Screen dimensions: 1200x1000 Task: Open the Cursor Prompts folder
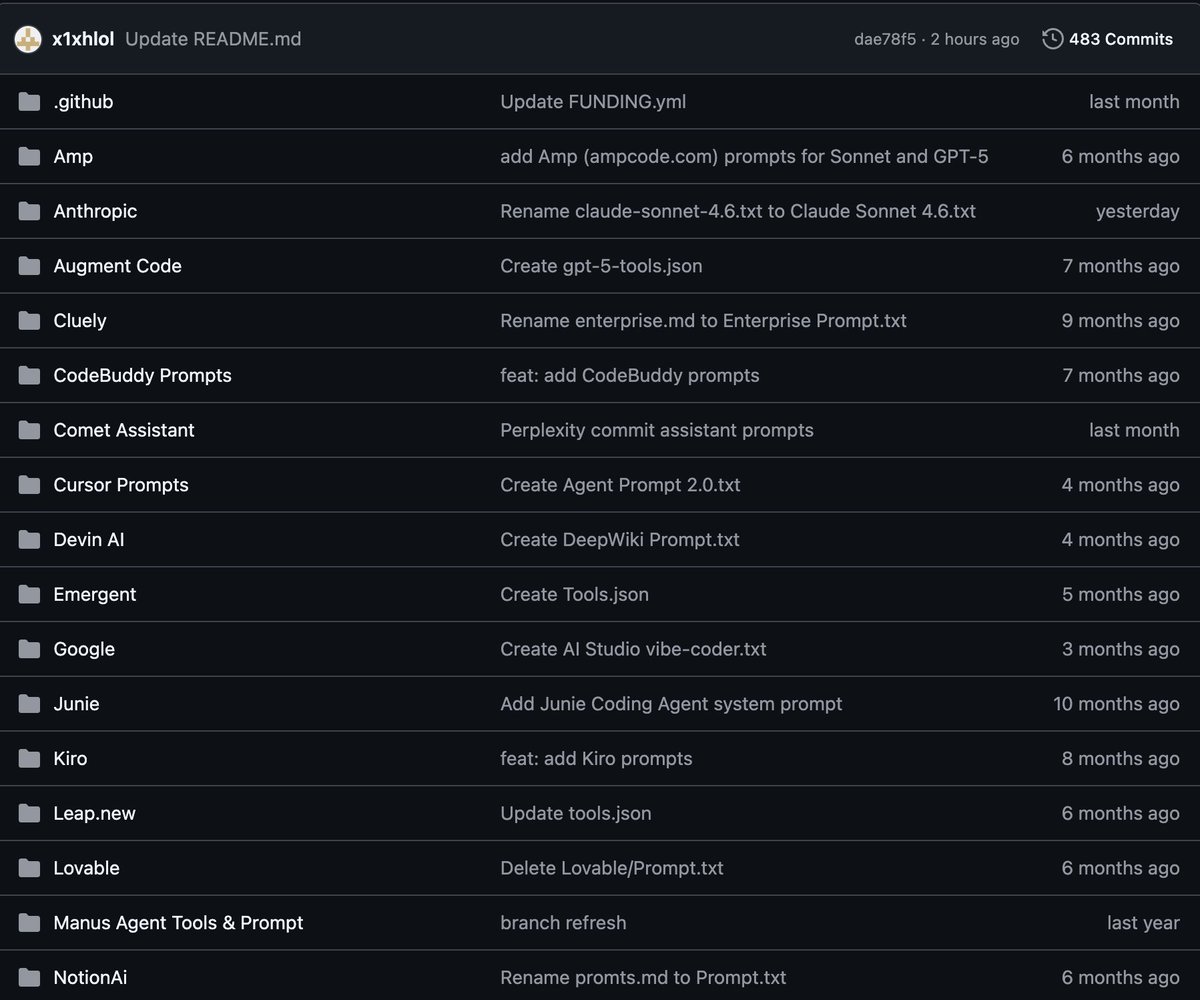coord(121,485)
